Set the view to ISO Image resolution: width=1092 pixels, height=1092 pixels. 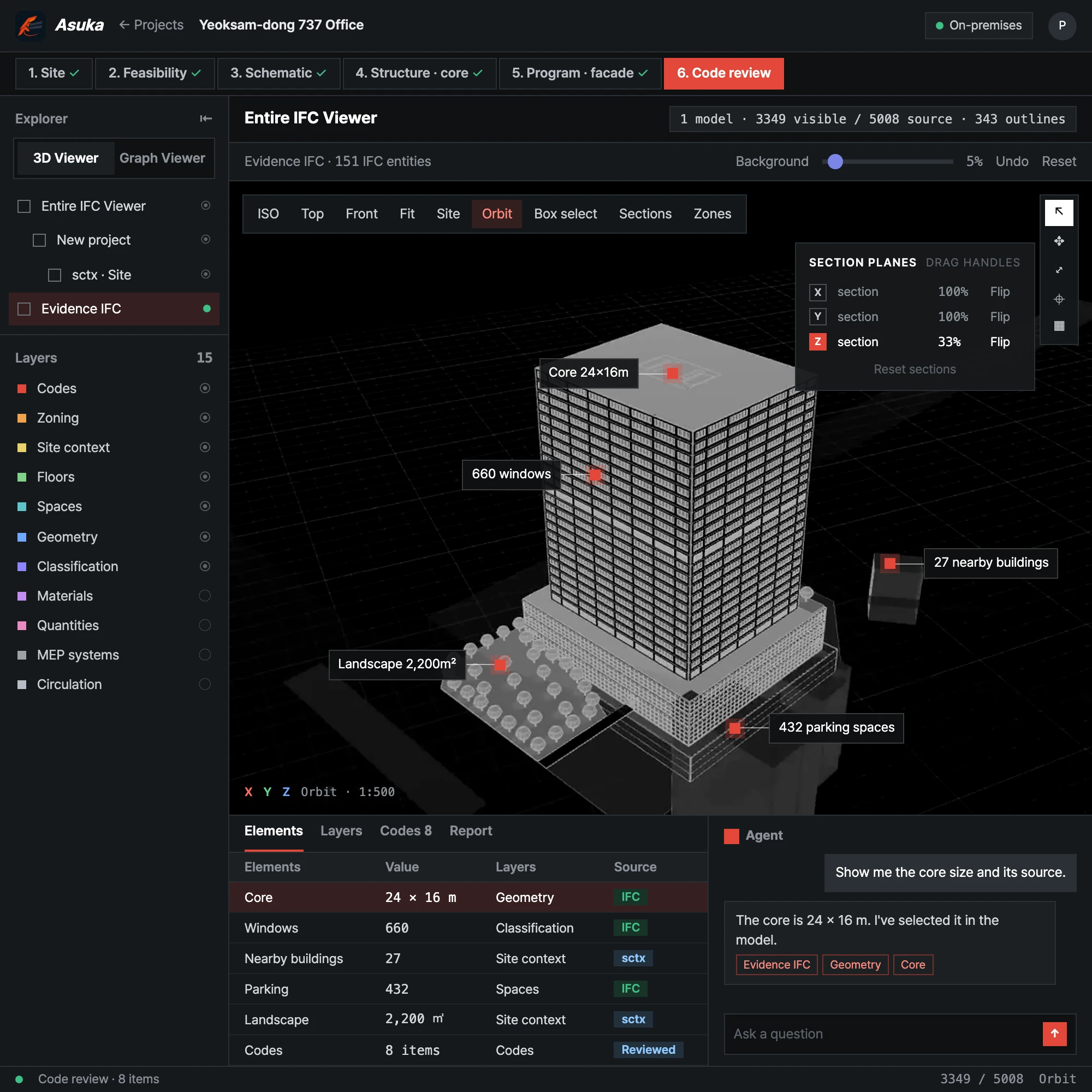coord(268,213)
